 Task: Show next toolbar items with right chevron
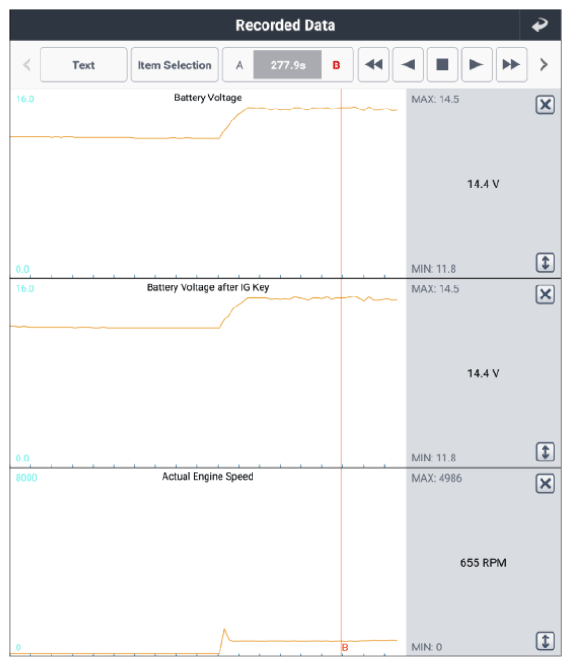tap(543, 65)
